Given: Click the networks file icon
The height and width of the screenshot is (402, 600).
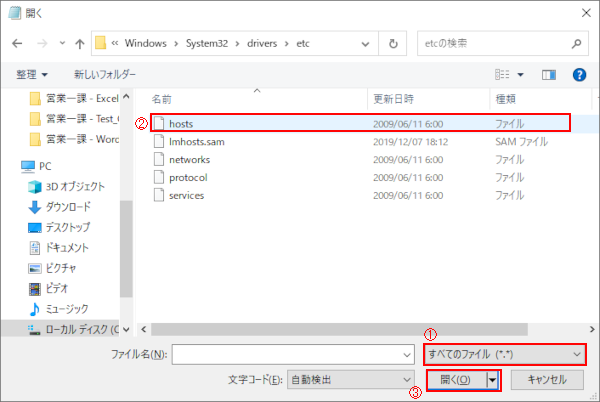Looking at the screenshot, I should coord(159,159).
